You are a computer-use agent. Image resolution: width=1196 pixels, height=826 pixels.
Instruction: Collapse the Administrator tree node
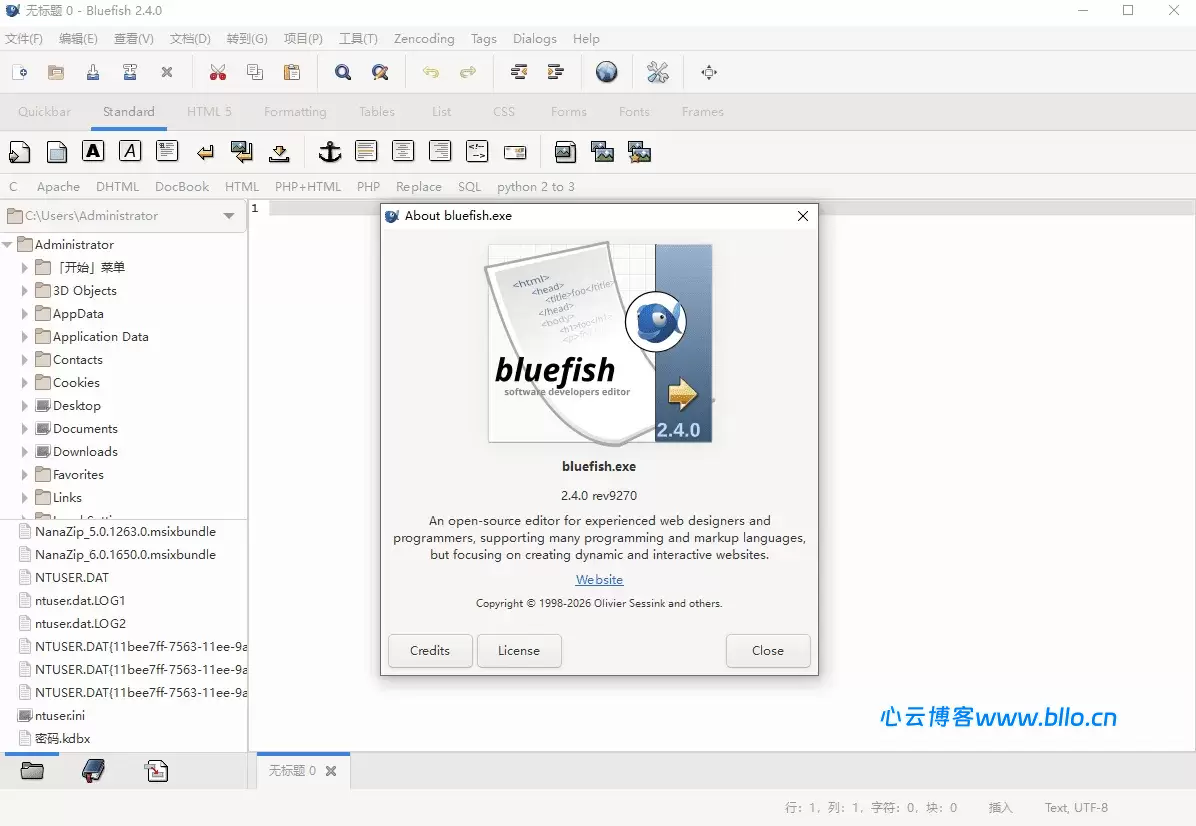coord(9,244)
